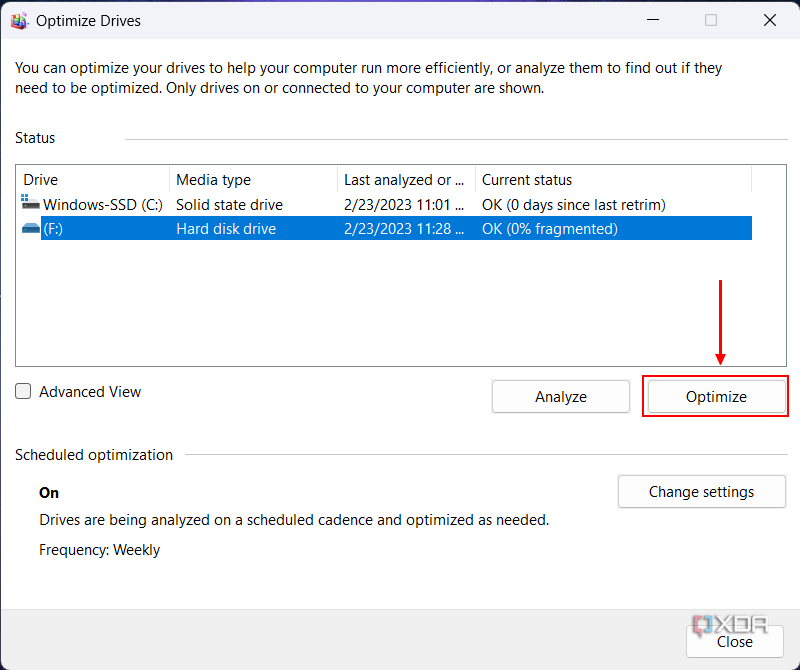
Task: Click the XDA watermark logo
Action: [x=729, y=623]
